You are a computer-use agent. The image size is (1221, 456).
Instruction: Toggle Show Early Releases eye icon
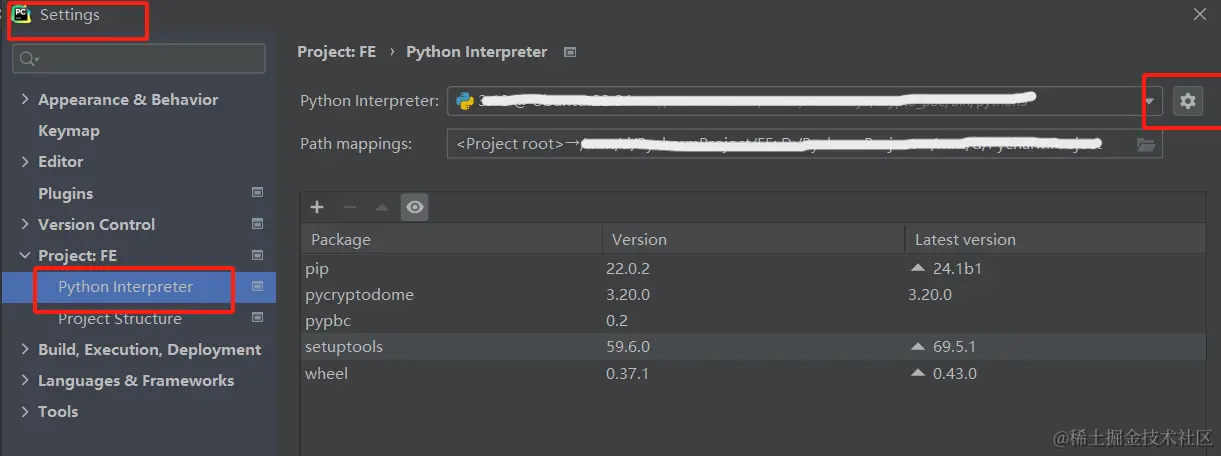[x=415, y=207]
